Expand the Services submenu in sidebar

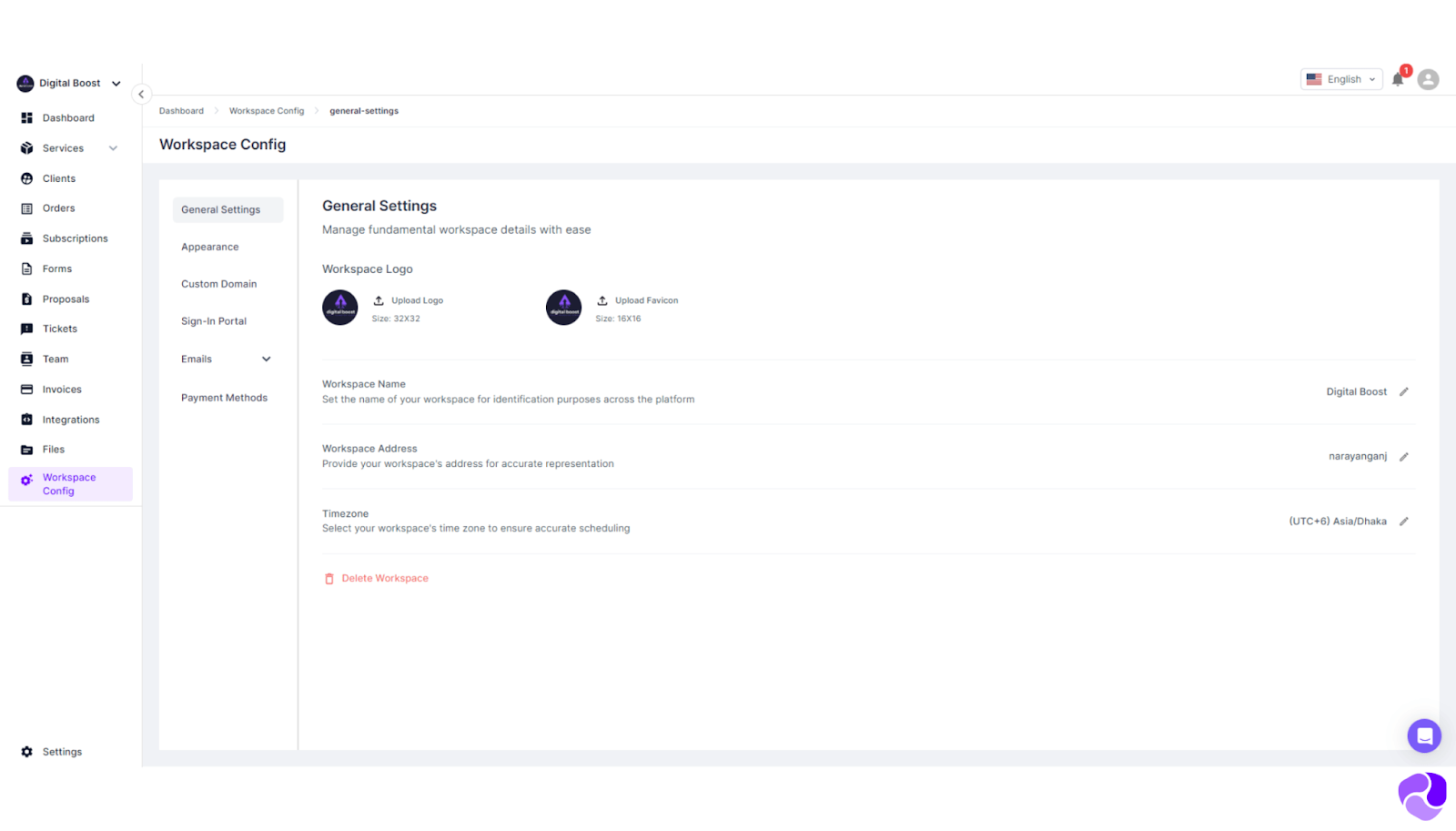click(113, 148)
